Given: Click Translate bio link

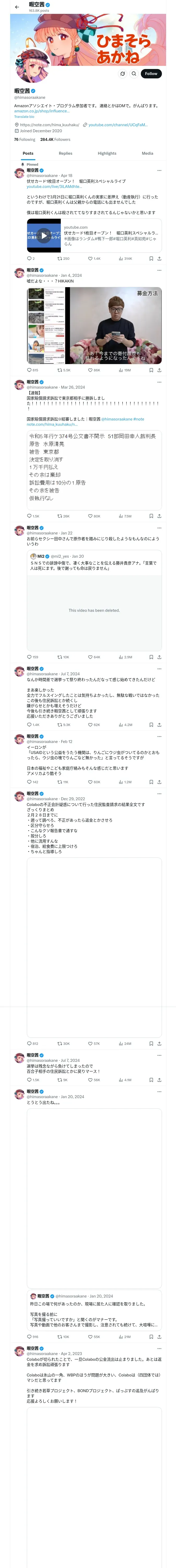Looking at the screenshot, I should point(24,116).
